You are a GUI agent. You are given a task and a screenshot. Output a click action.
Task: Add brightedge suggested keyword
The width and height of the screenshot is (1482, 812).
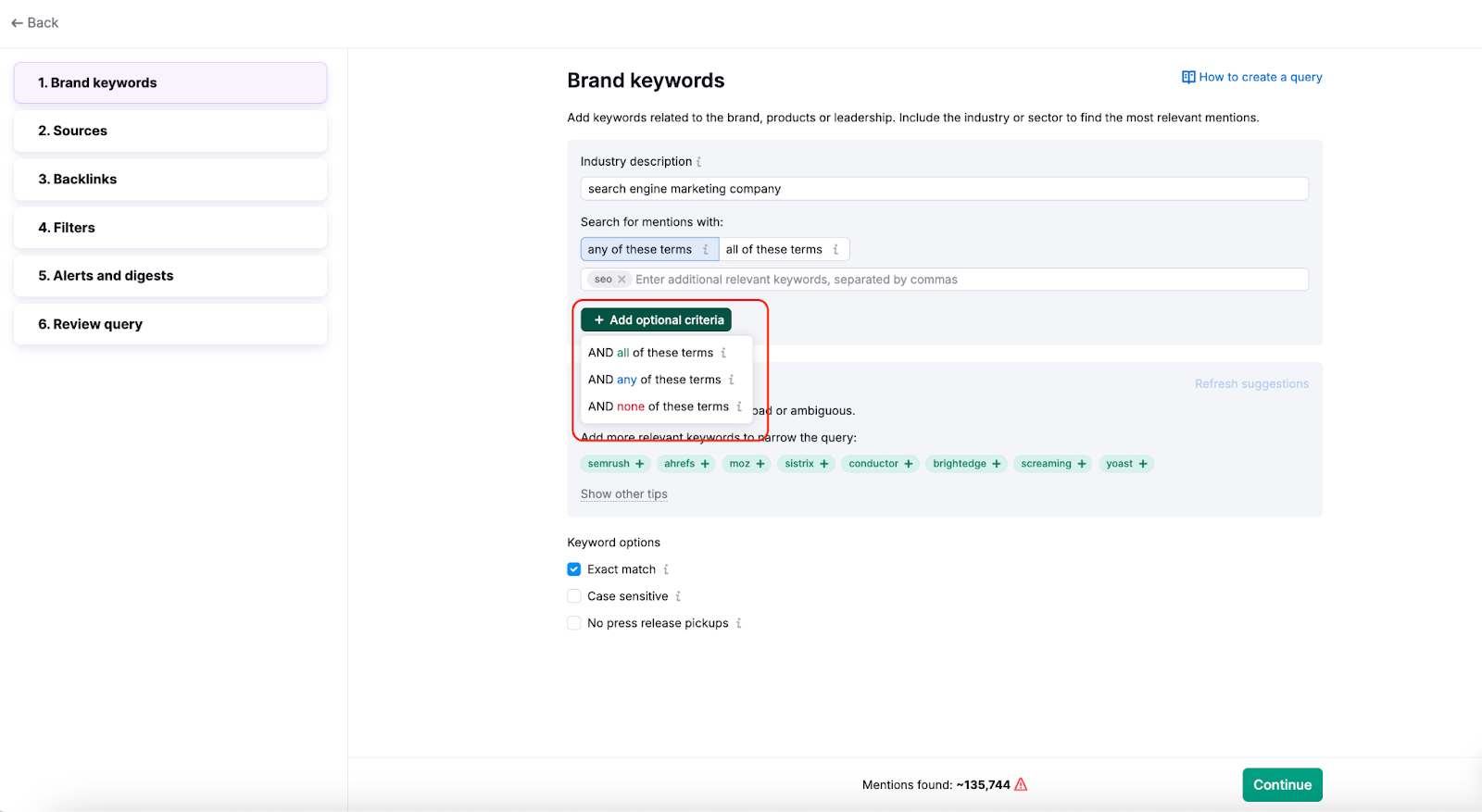pyautogui.click(x=966, y=464)
